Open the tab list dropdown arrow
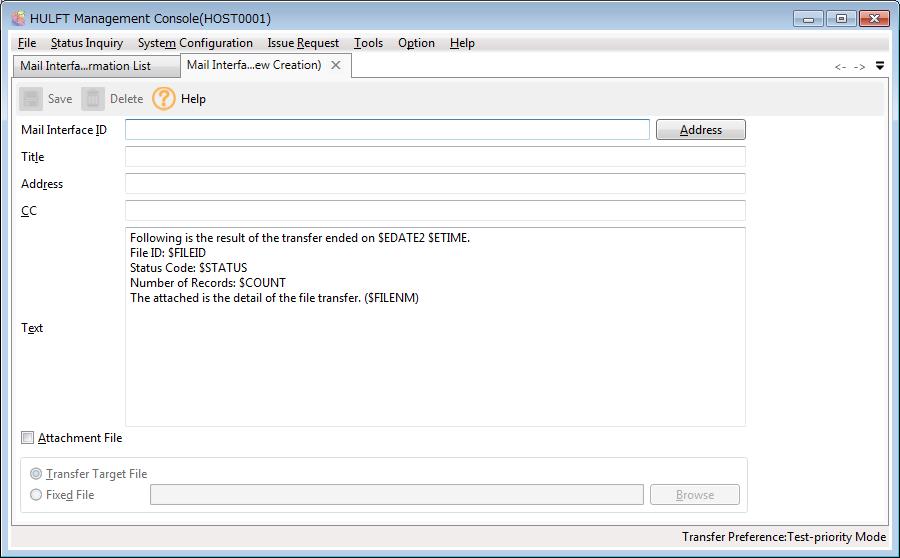This screenshot has height=558, width=900. [880, 66]
